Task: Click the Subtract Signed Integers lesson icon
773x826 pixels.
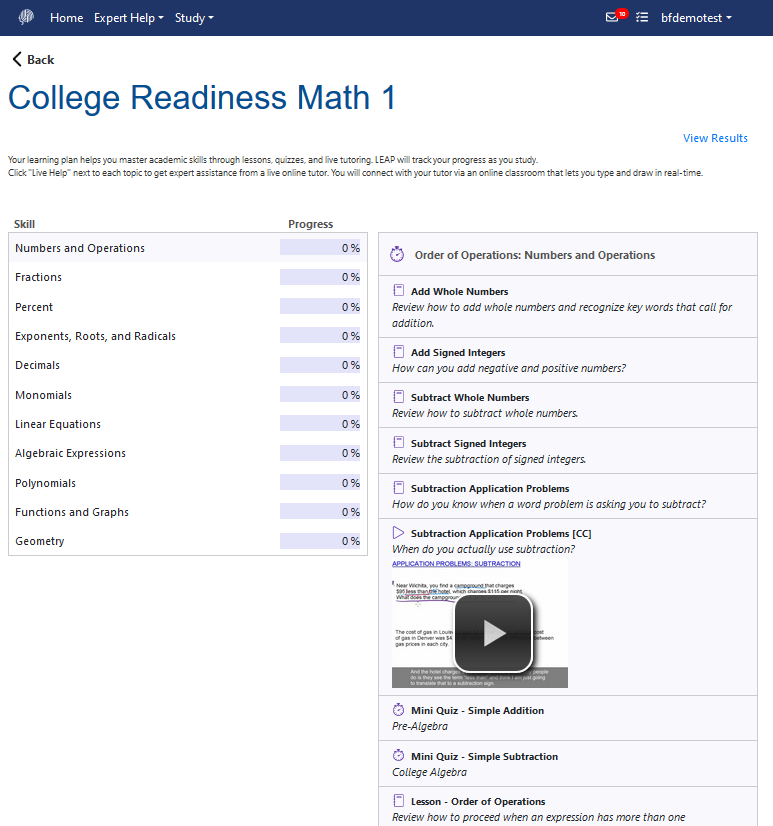Action: tap(399, 443)
